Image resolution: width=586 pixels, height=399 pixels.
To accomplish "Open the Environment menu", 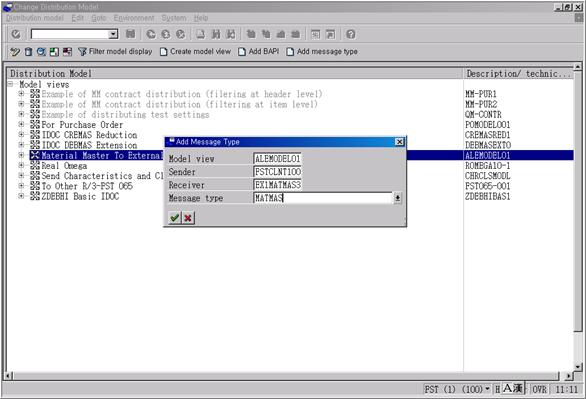I will (134, 18).
